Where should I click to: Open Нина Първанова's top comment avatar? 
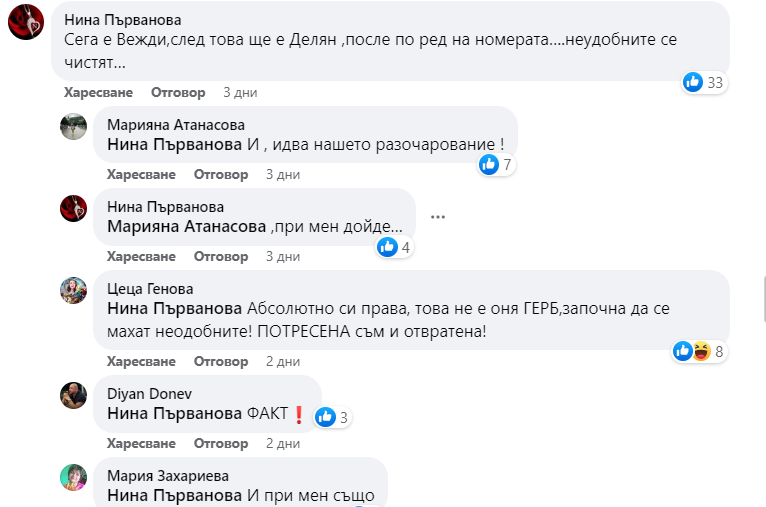(x=25, y=22)
